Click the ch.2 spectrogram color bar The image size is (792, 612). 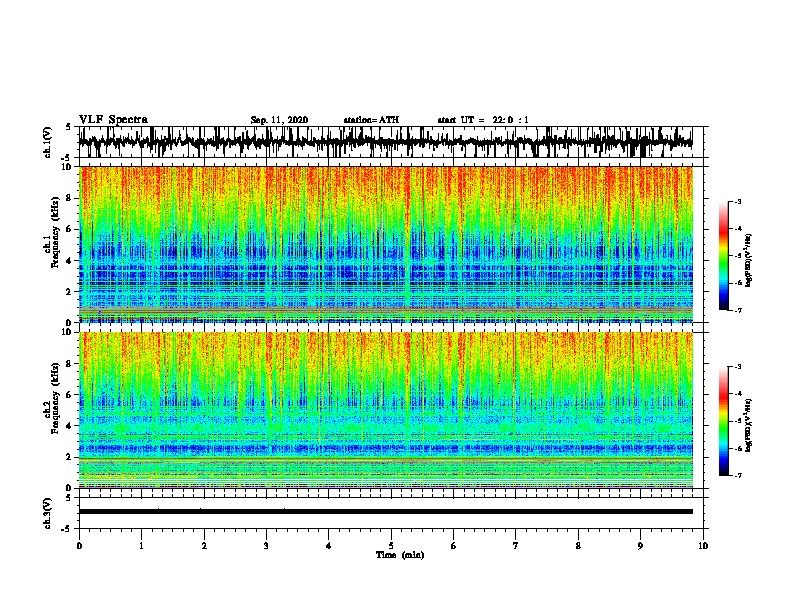[723, 421]
